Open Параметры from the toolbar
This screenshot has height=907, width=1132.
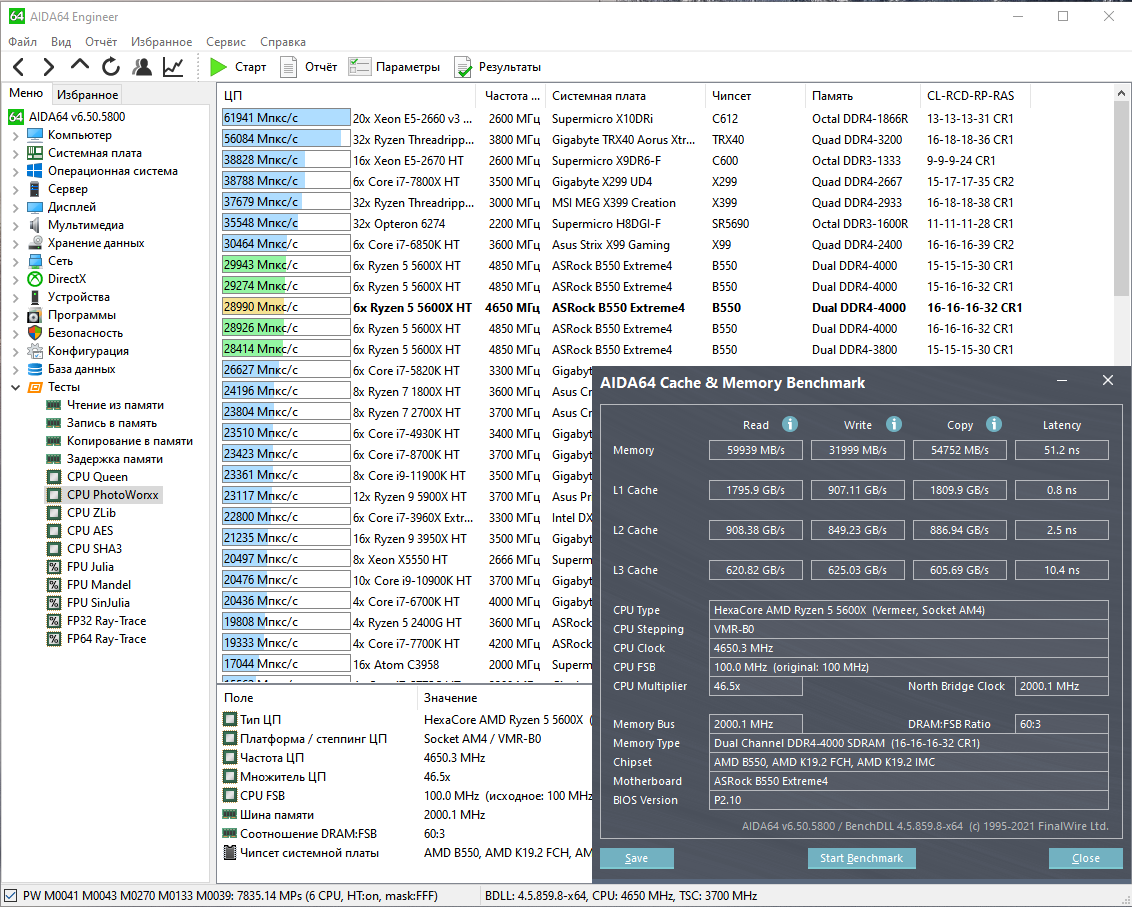[394, 67]
